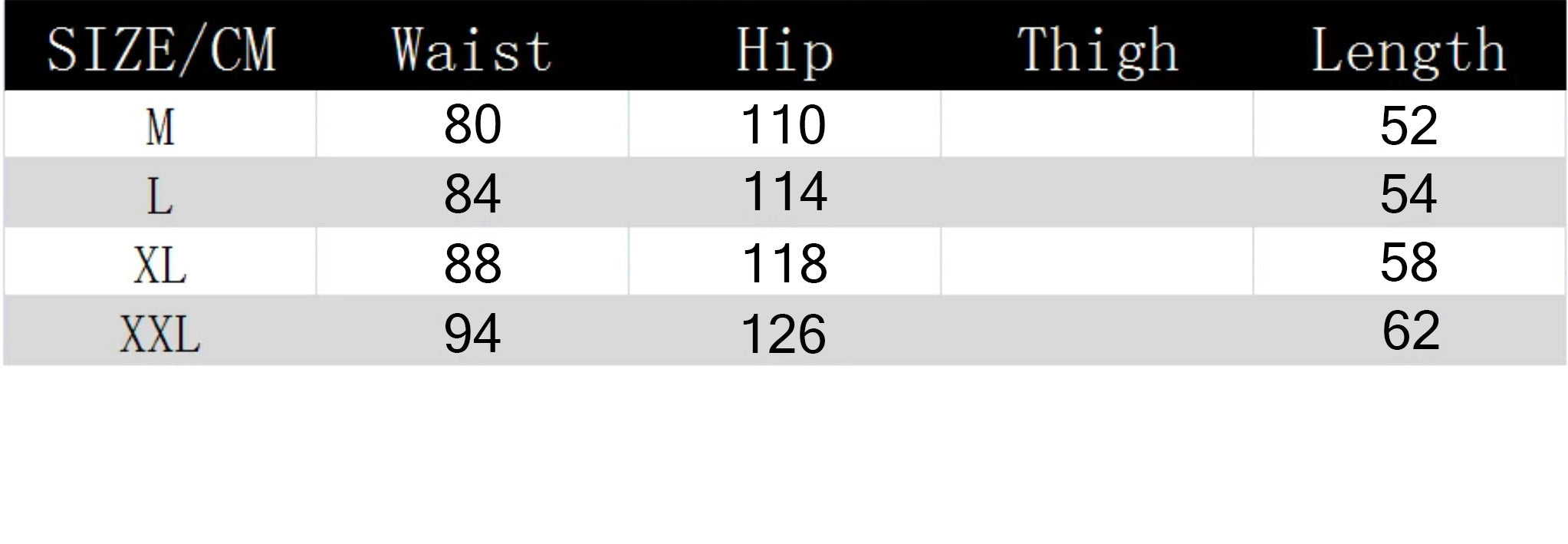Click hip value 110 for size M
Image resolution: width=1568 pixels, height=544 pixels.
[x=784, y=124]
